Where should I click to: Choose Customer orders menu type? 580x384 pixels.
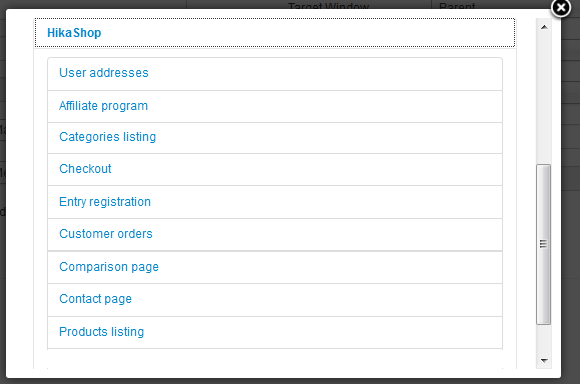pos(106,234)
